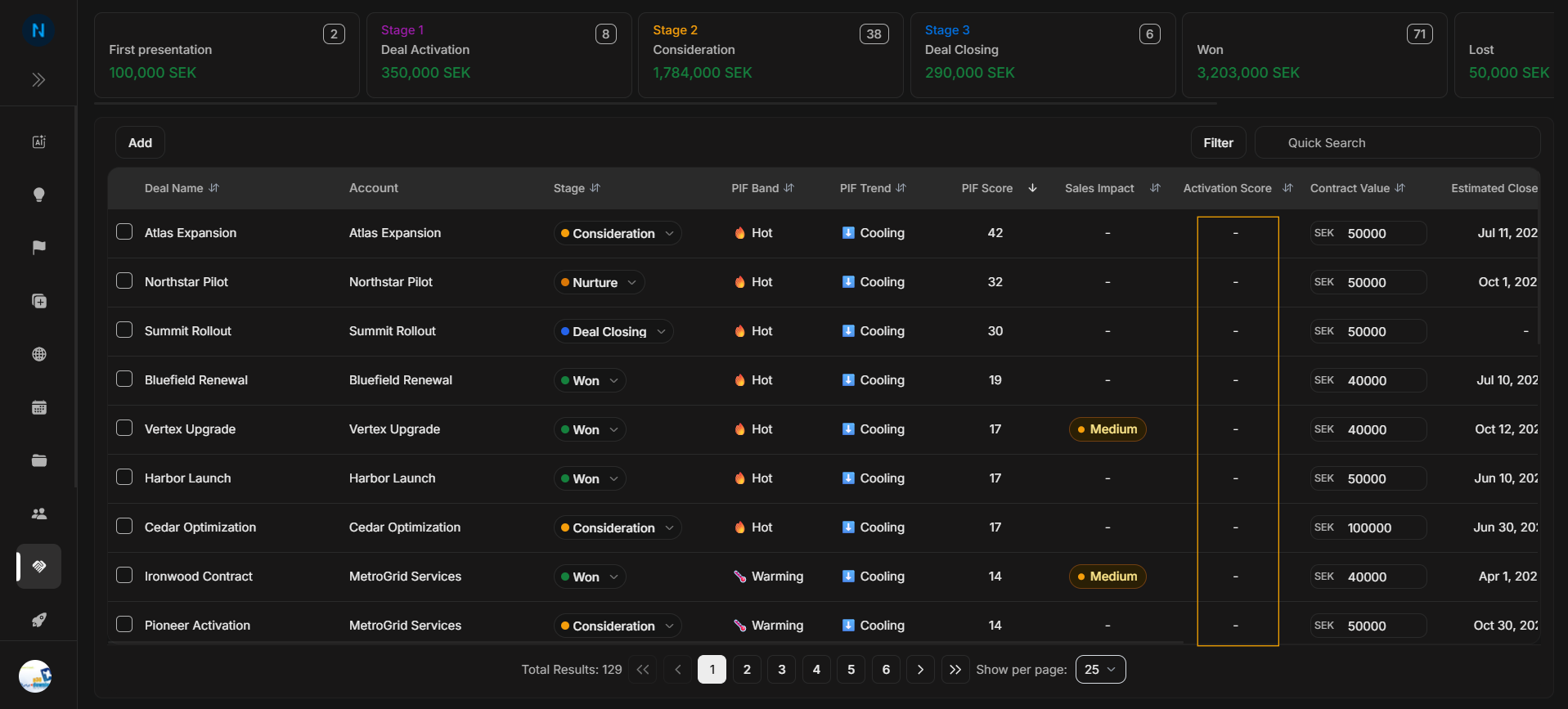This screenshot has height=709, width=1568.
Task: Open the Filter button
Action: click(1218, 142)
